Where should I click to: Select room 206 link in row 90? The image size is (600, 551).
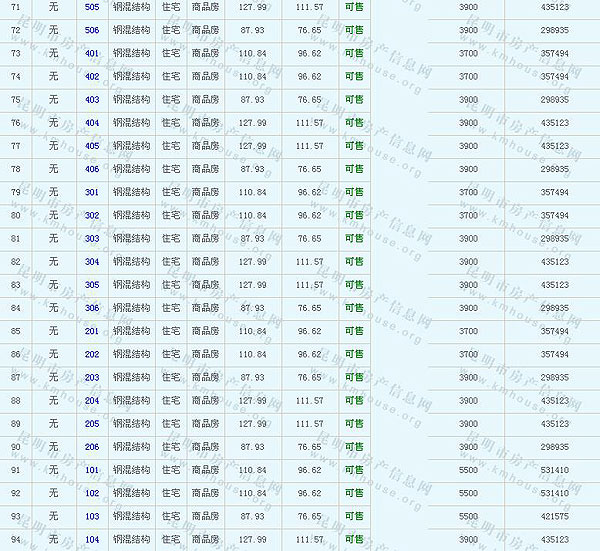[92, 447]
